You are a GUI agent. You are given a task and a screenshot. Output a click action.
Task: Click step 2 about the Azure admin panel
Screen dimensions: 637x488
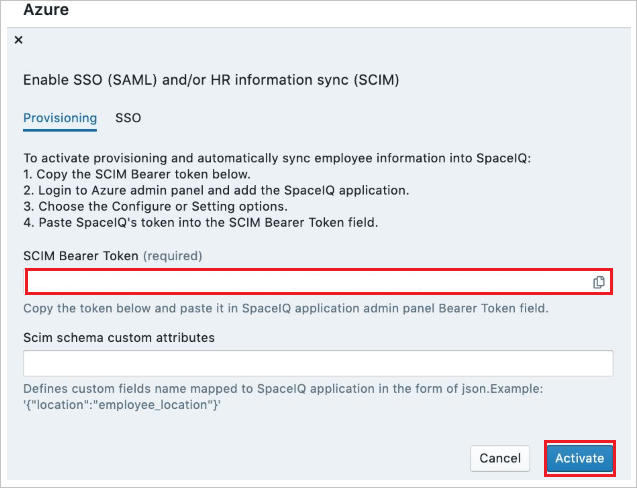pyautogui.click(x=216, y=191)
